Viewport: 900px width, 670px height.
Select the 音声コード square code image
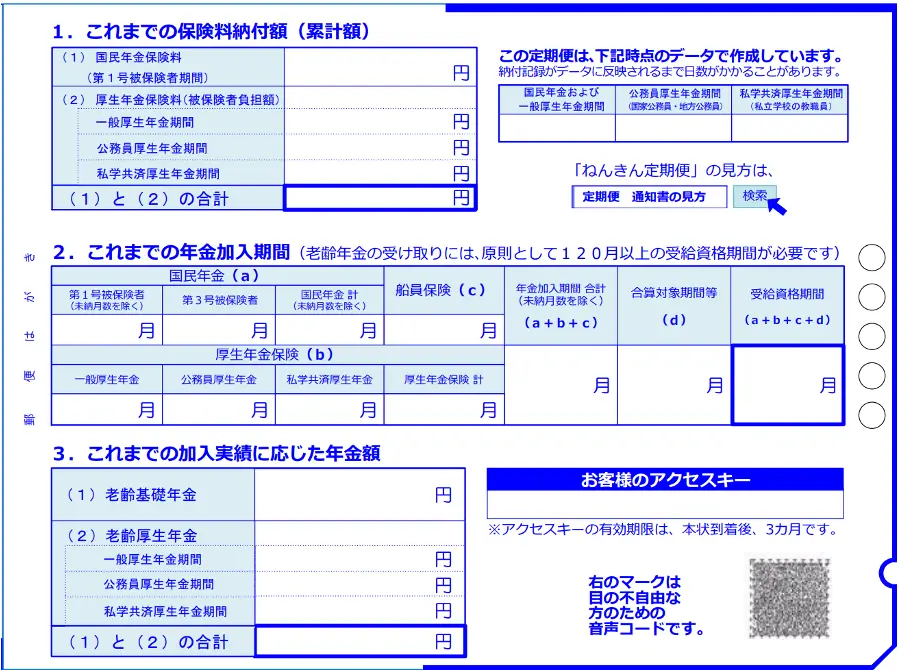[x=789, y=598]
